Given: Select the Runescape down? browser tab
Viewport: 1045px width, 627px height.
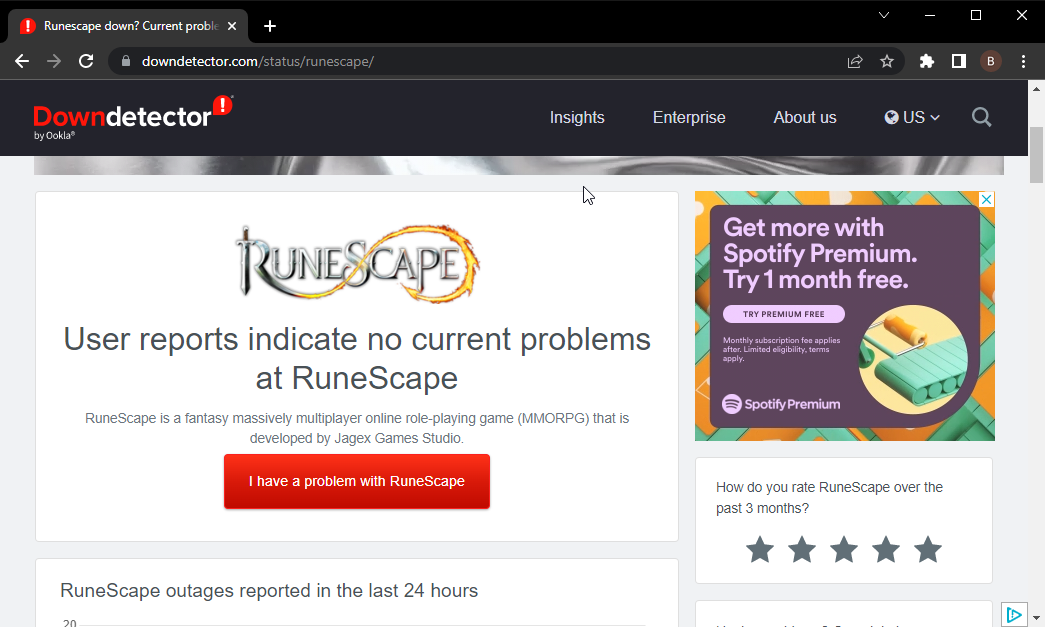Looking at the screenshot, I should pyautogui.click(x=127, y=26).
